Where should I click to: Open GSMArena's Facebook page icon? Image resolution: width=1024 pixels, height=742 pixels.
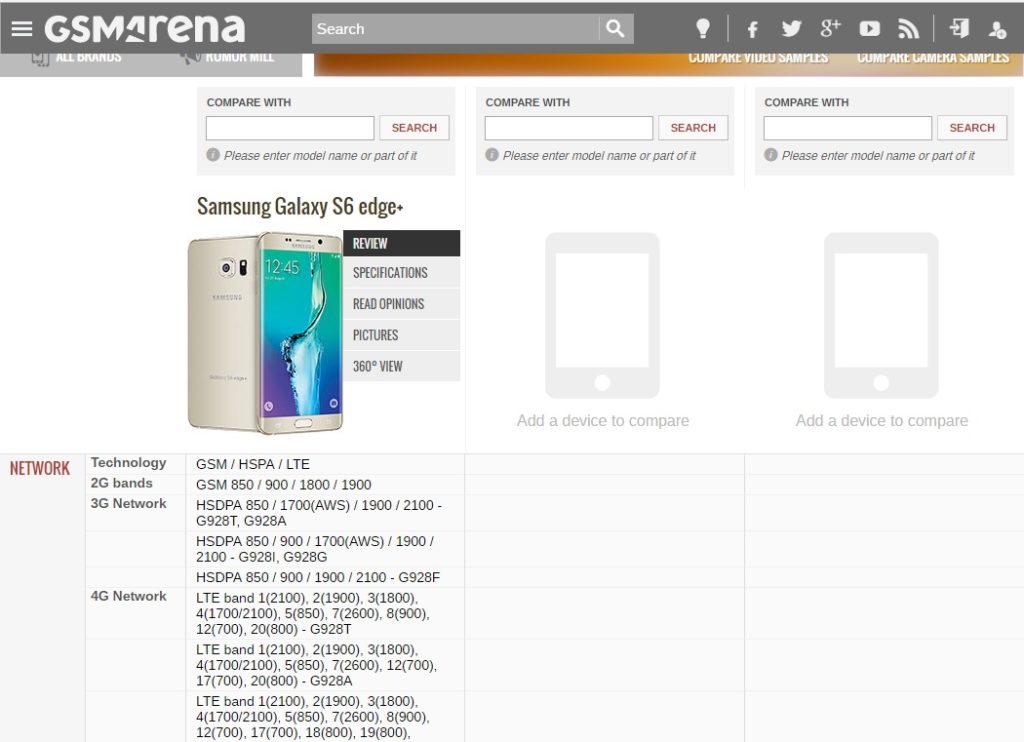pos(752,29)
